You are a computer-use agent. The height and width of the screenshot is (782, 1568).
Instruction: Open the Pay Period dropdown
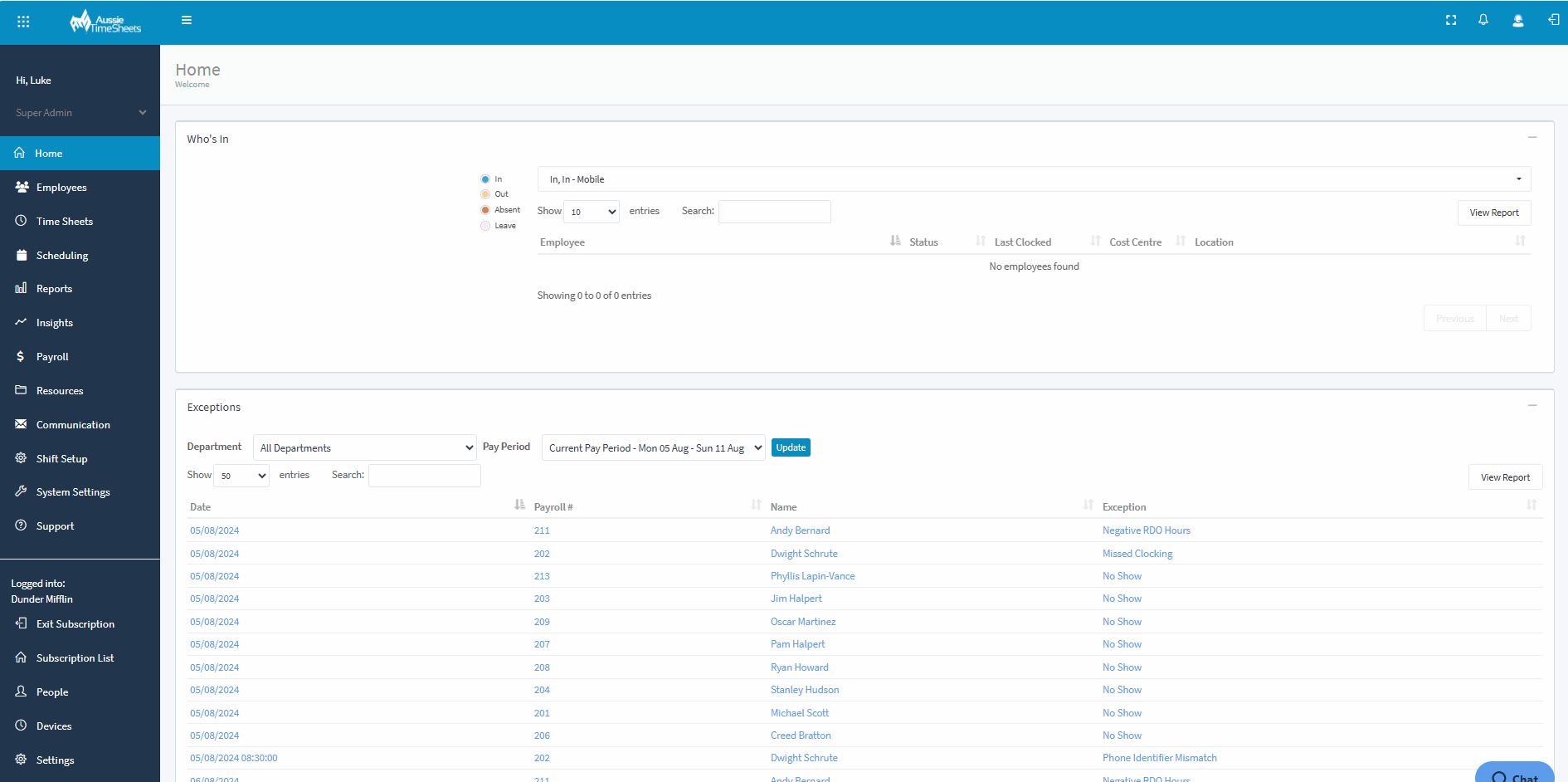point(653,447)
